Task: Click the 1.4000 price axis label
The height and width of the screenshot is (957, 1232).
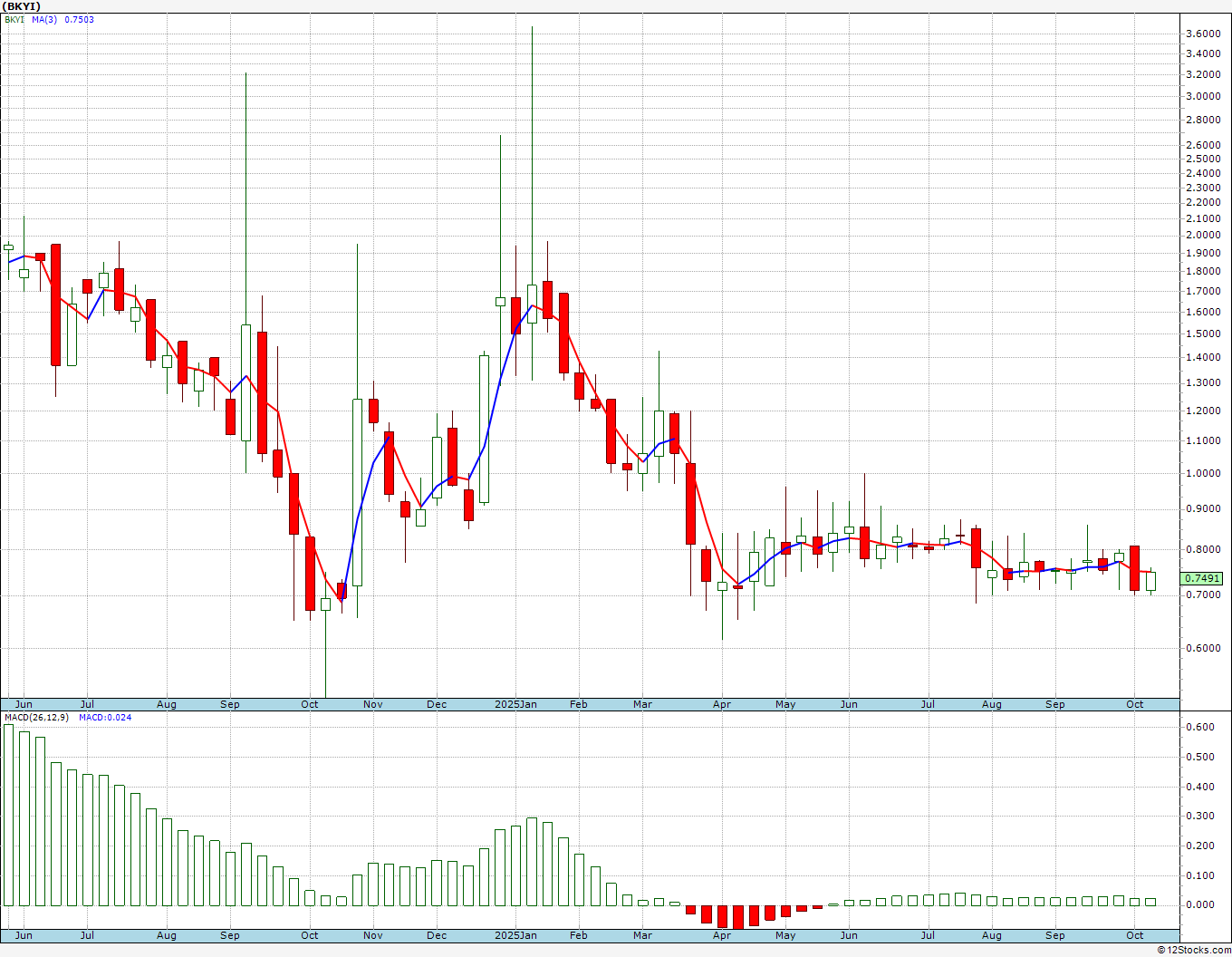Action: click(x=1202, y=357)
